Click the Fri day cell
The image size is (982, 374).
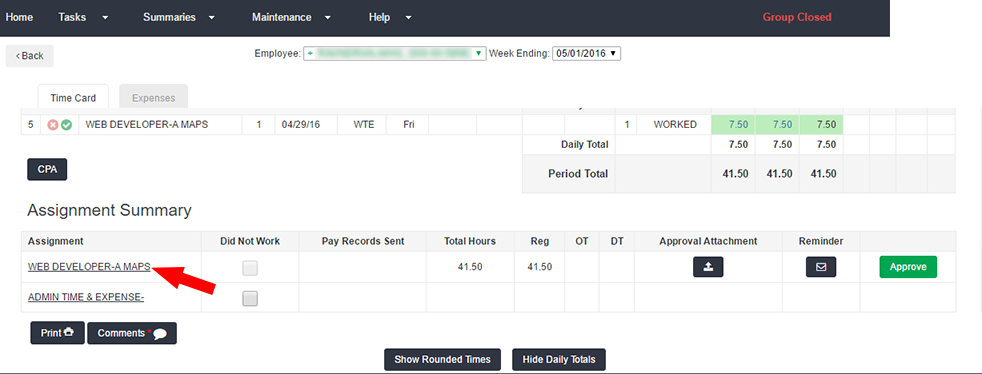click(407, 125)
